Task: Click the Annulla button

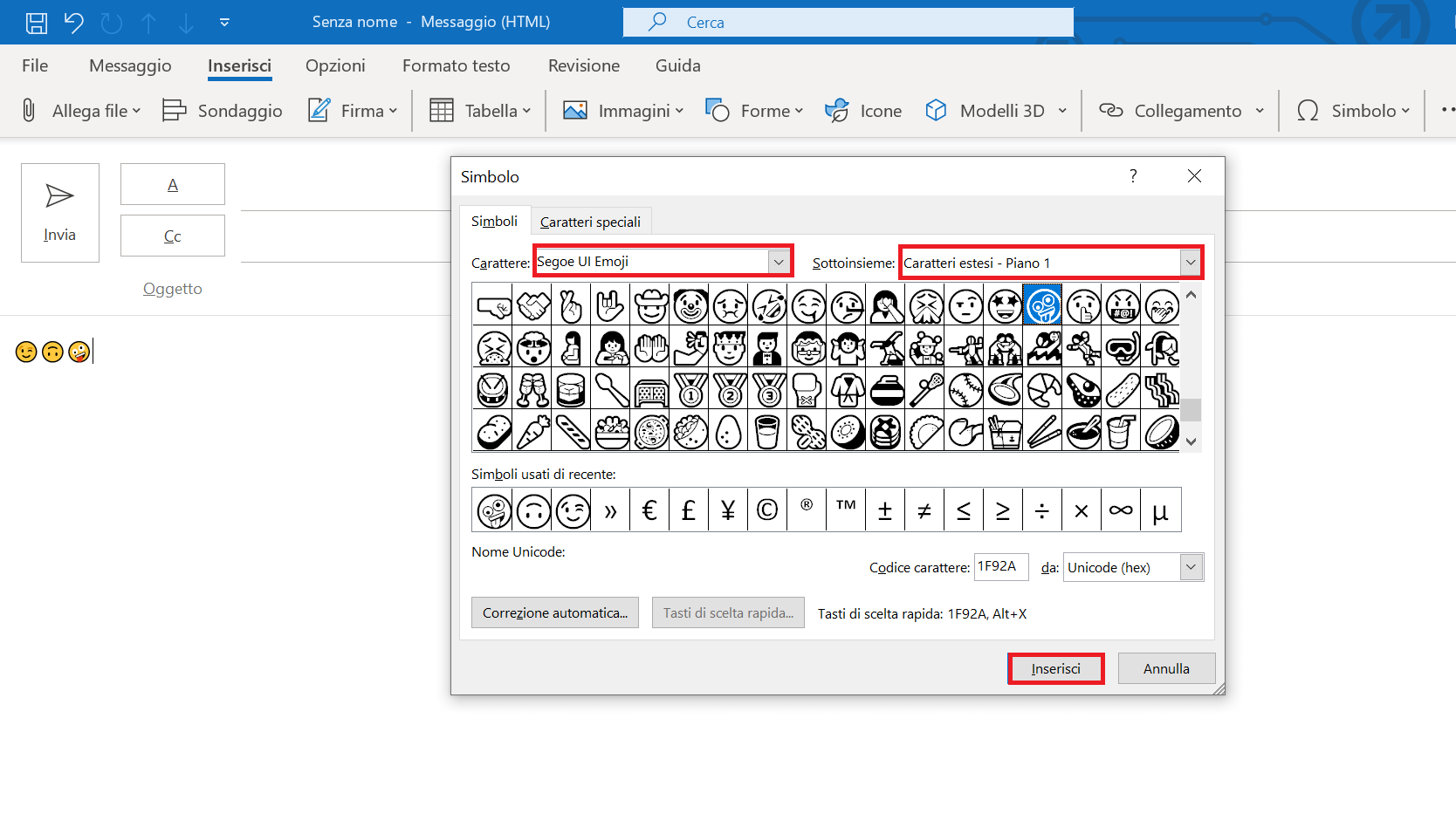Action: [x=1166, y=668]
